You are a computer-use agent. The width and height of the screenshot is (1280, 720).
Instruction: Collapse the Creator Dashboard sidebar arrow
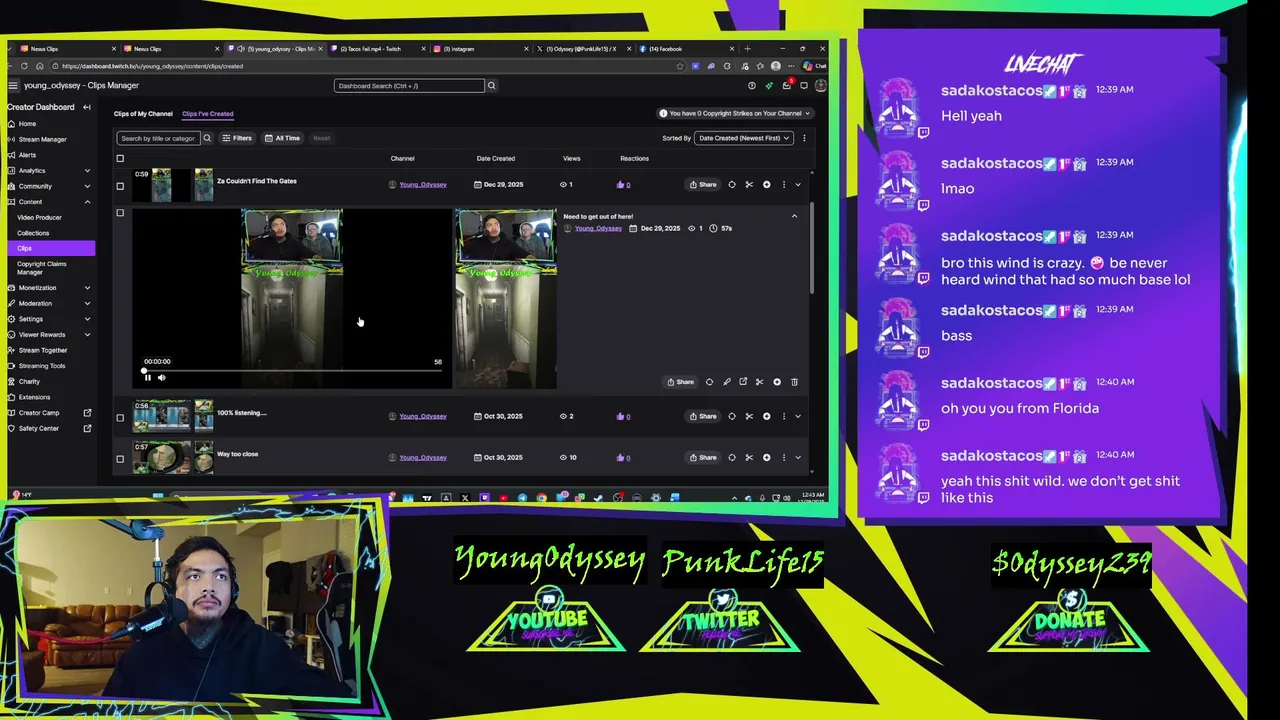(x=86, y=107)
